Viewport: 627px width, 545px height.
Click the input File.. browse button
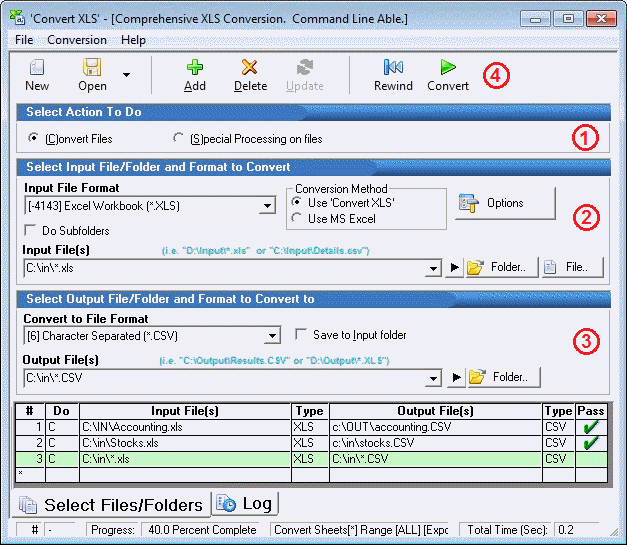click(x=573, y=268)
